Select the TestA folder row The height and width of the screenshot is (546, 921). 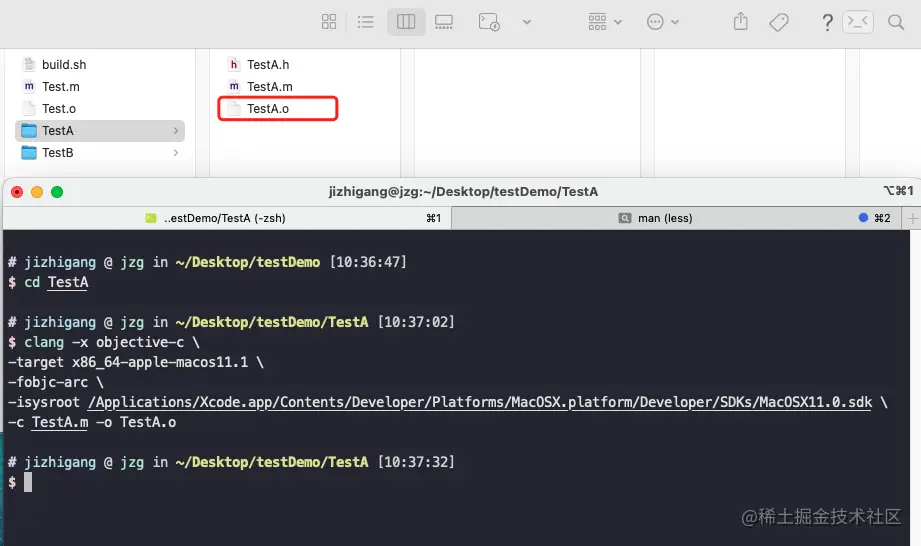(100, 131)
